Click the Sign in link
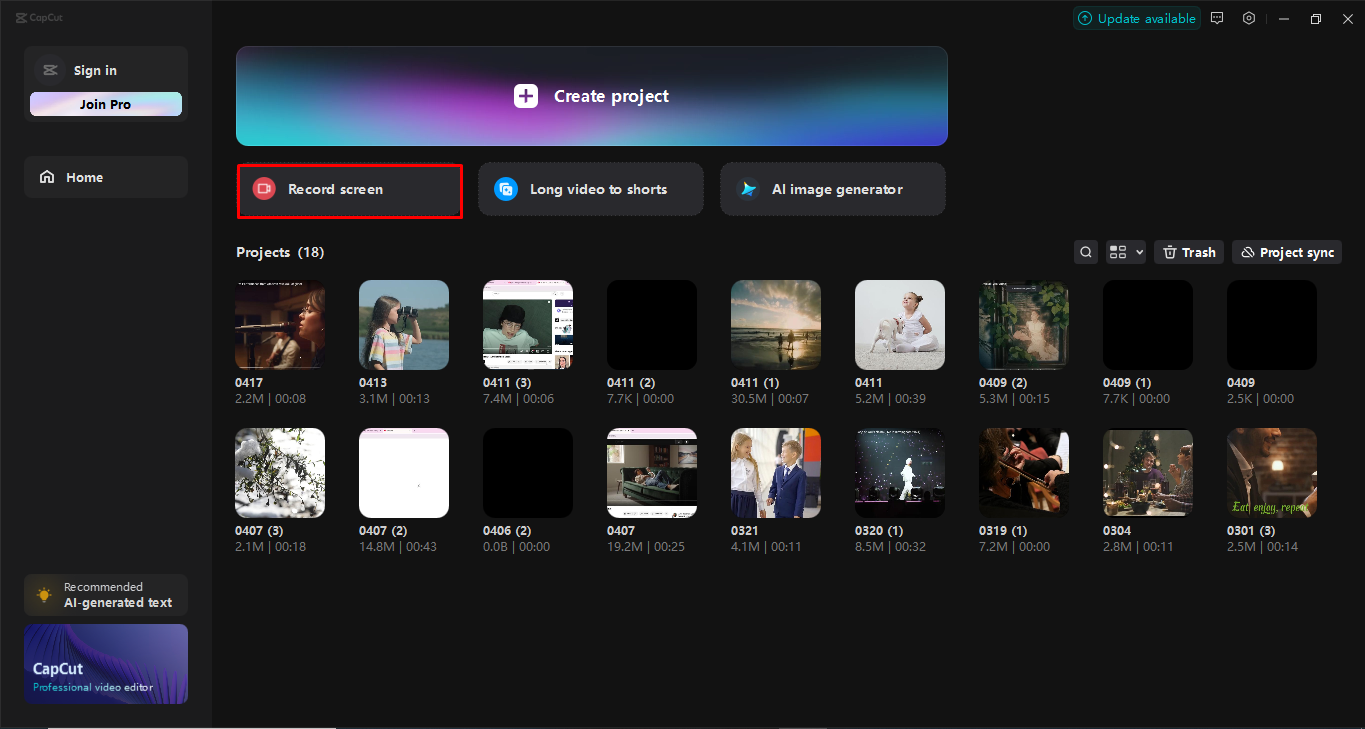 95,69
